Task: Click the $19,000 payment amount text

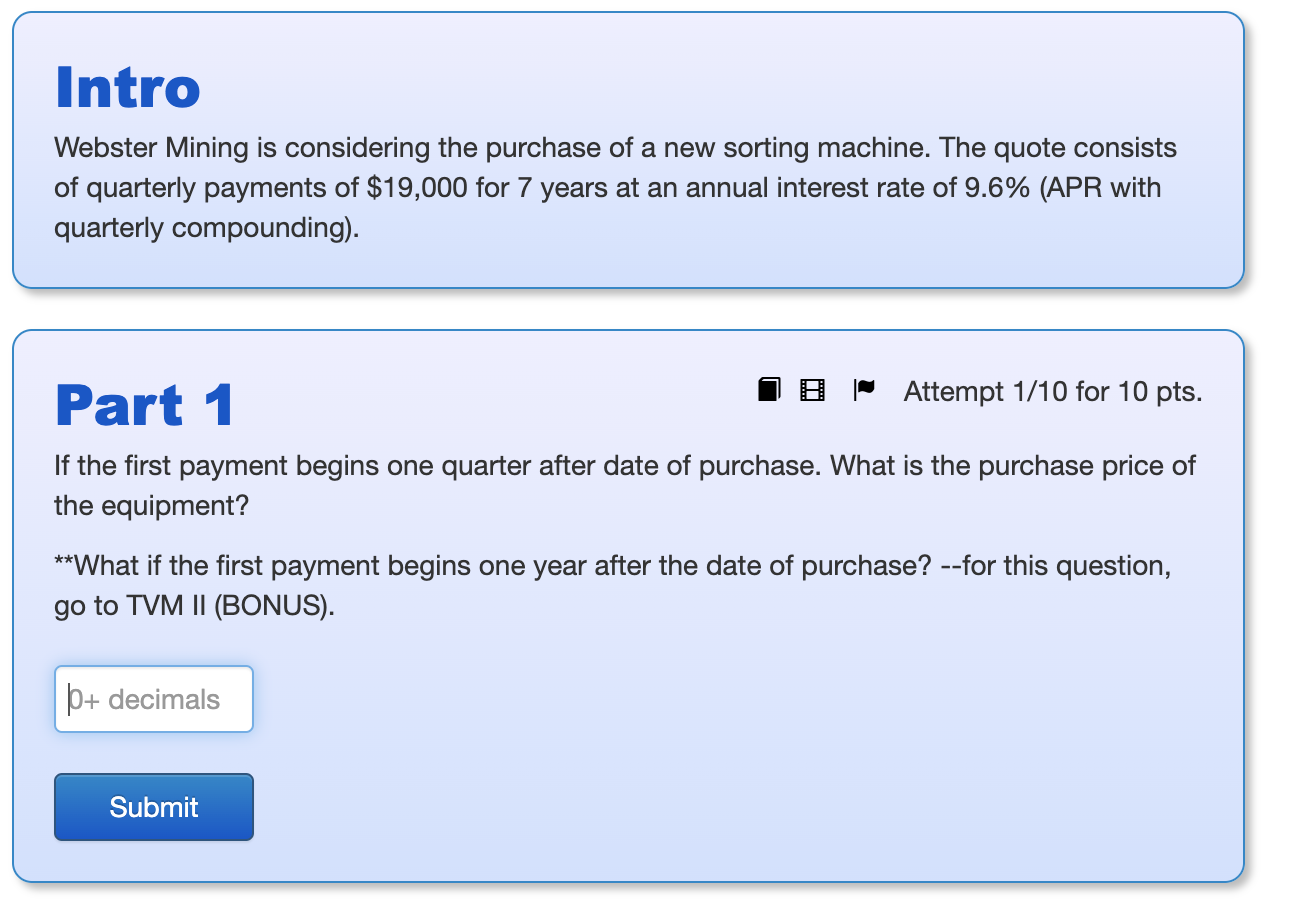Action: point(418,188)
